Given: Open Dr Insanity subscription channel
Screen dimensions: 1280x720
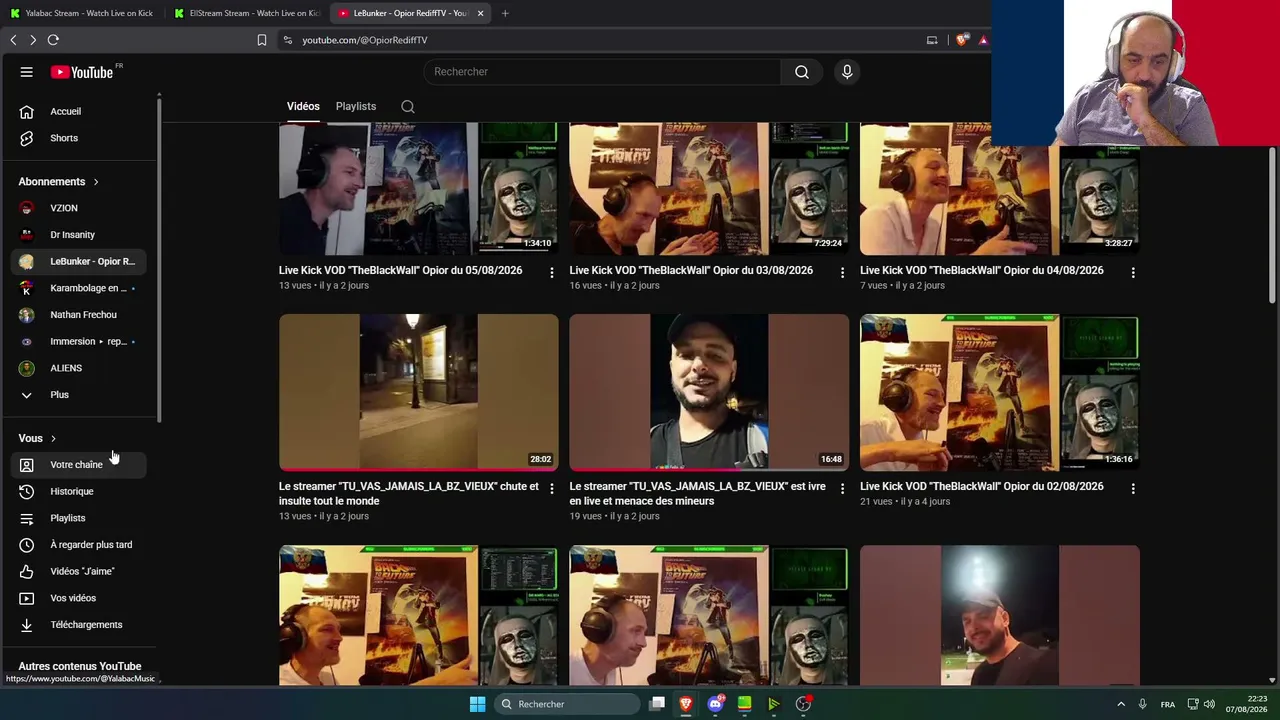Looking at the screenshot, I should coord(80,235).
